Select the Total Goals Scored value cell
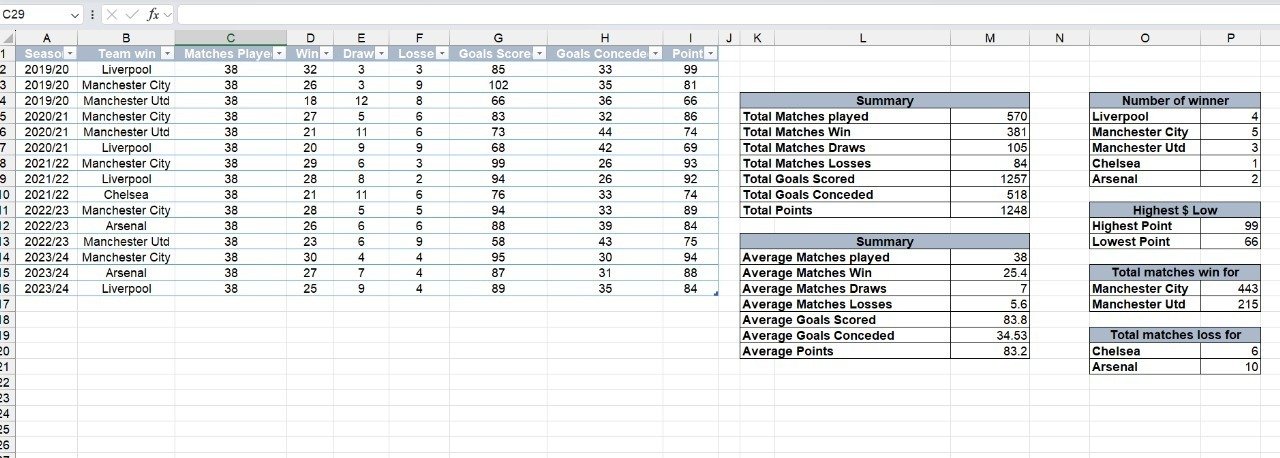Image resolution: width=1280 pixels, height=458 pixels. click(989, 179)
